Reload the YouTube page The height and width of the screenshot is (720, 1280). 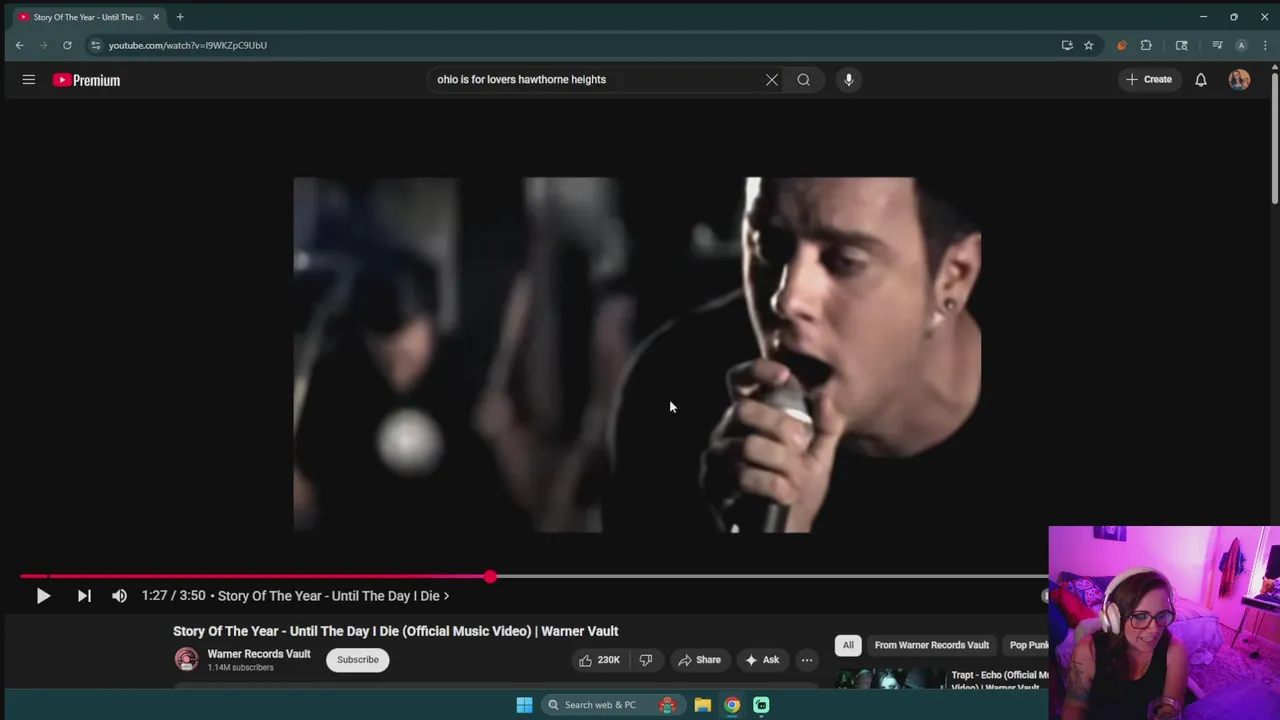67,45
